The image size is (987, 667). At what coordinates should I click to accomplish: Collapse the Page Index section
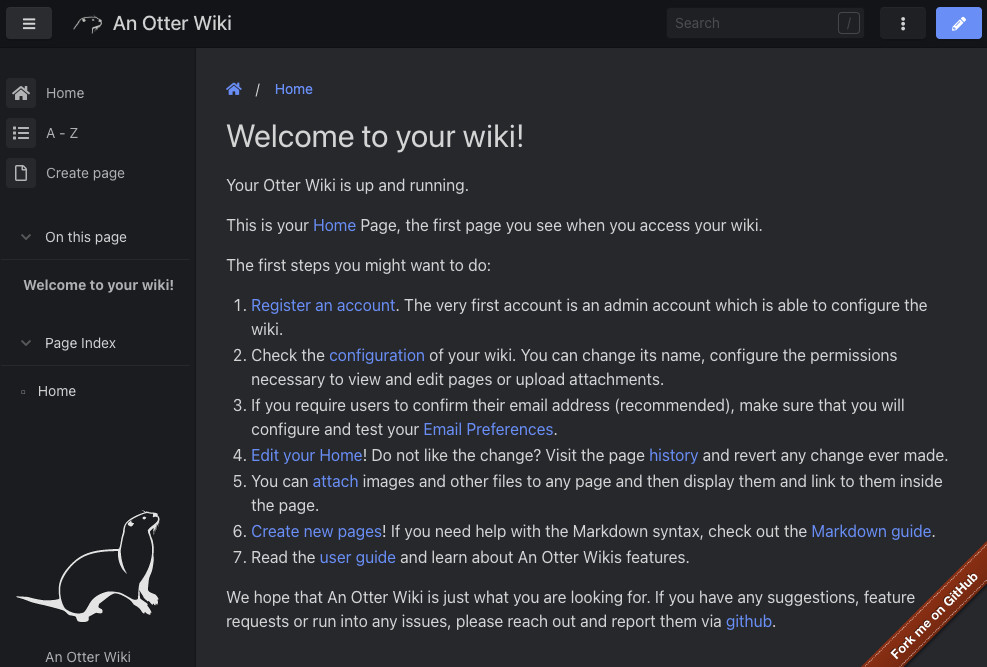tap(27, 343)
